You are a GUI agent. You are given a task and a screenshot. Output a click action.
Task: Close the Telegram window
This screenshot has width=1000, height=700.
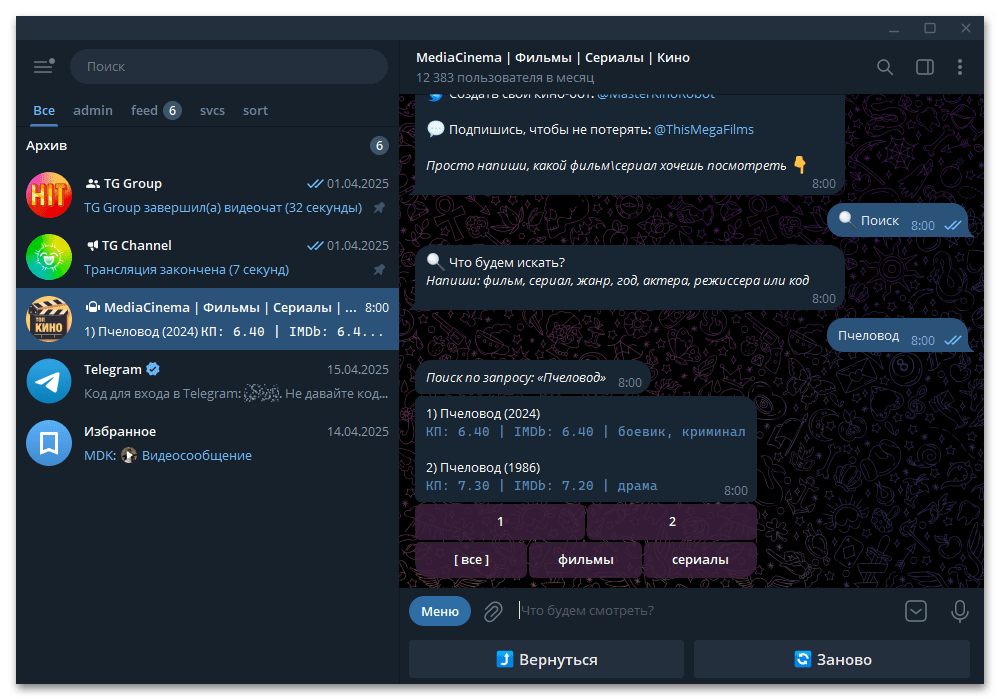966,29
